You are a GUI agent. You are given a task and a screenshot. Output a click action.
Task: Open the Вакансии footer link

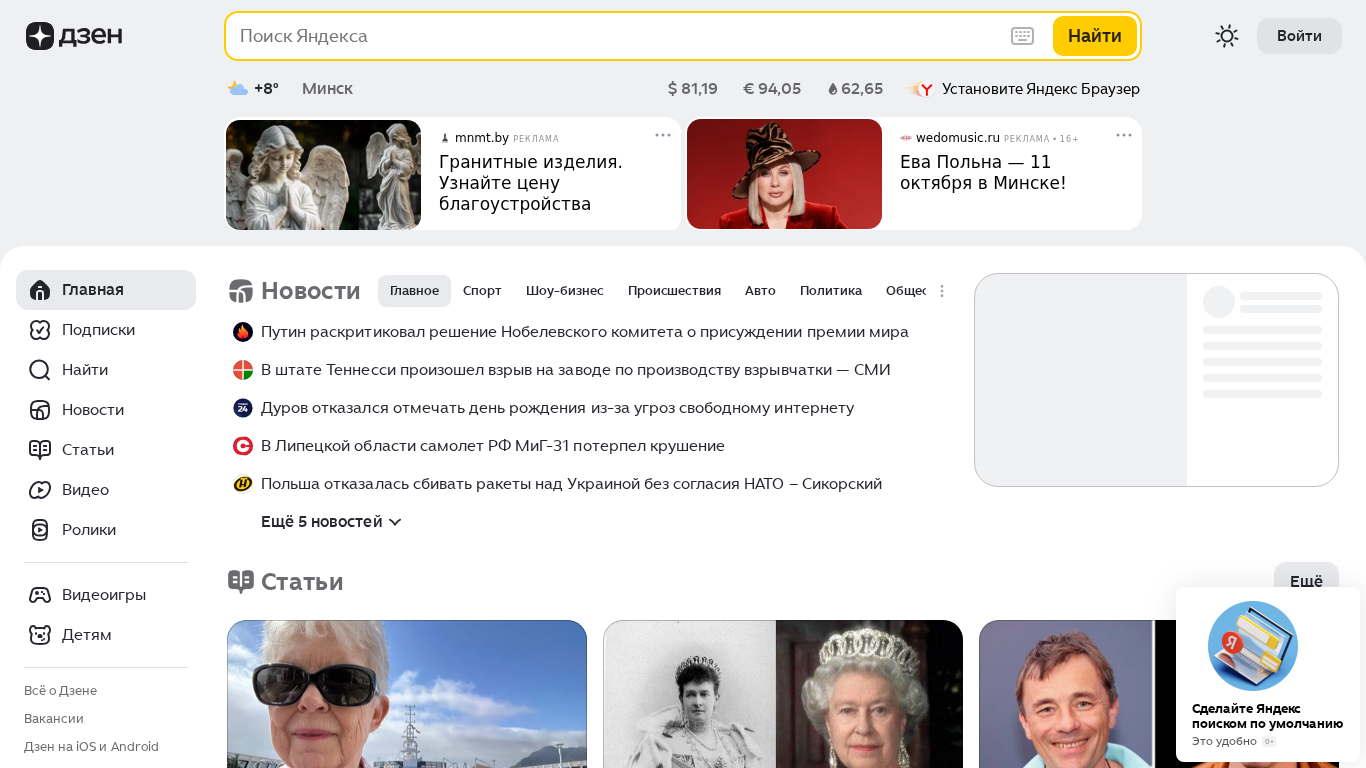coord(54,719)
